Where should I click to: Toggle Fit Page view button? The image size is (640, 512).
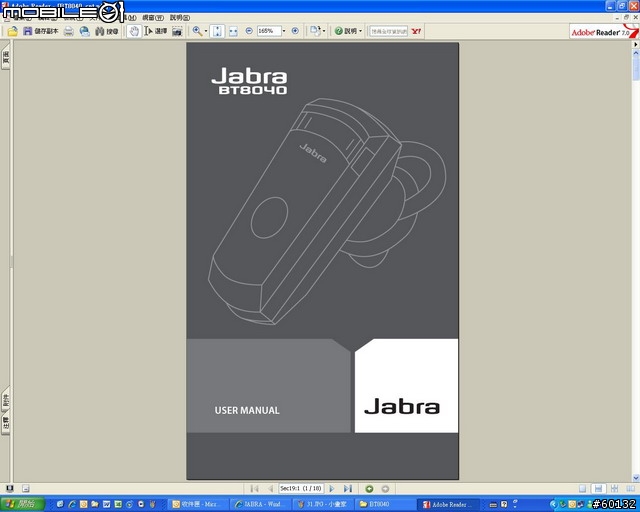coord(217,31)
